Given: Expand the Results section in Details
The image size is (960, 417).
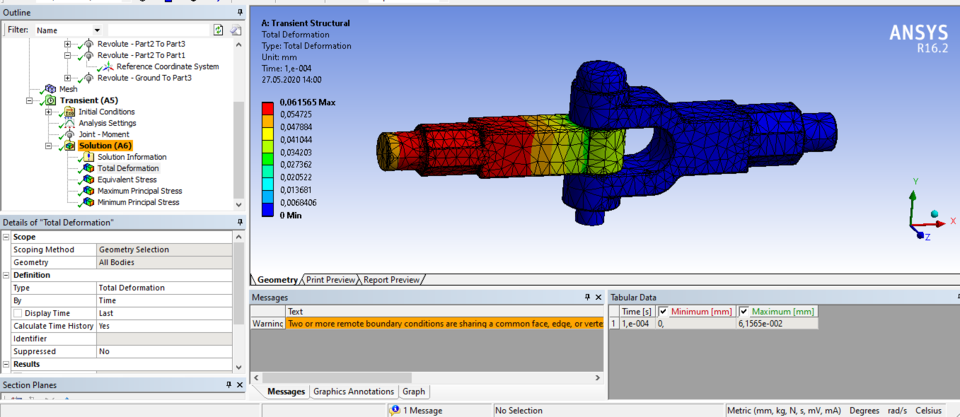Looking at the screenshot, I should (x=6, y=364).
